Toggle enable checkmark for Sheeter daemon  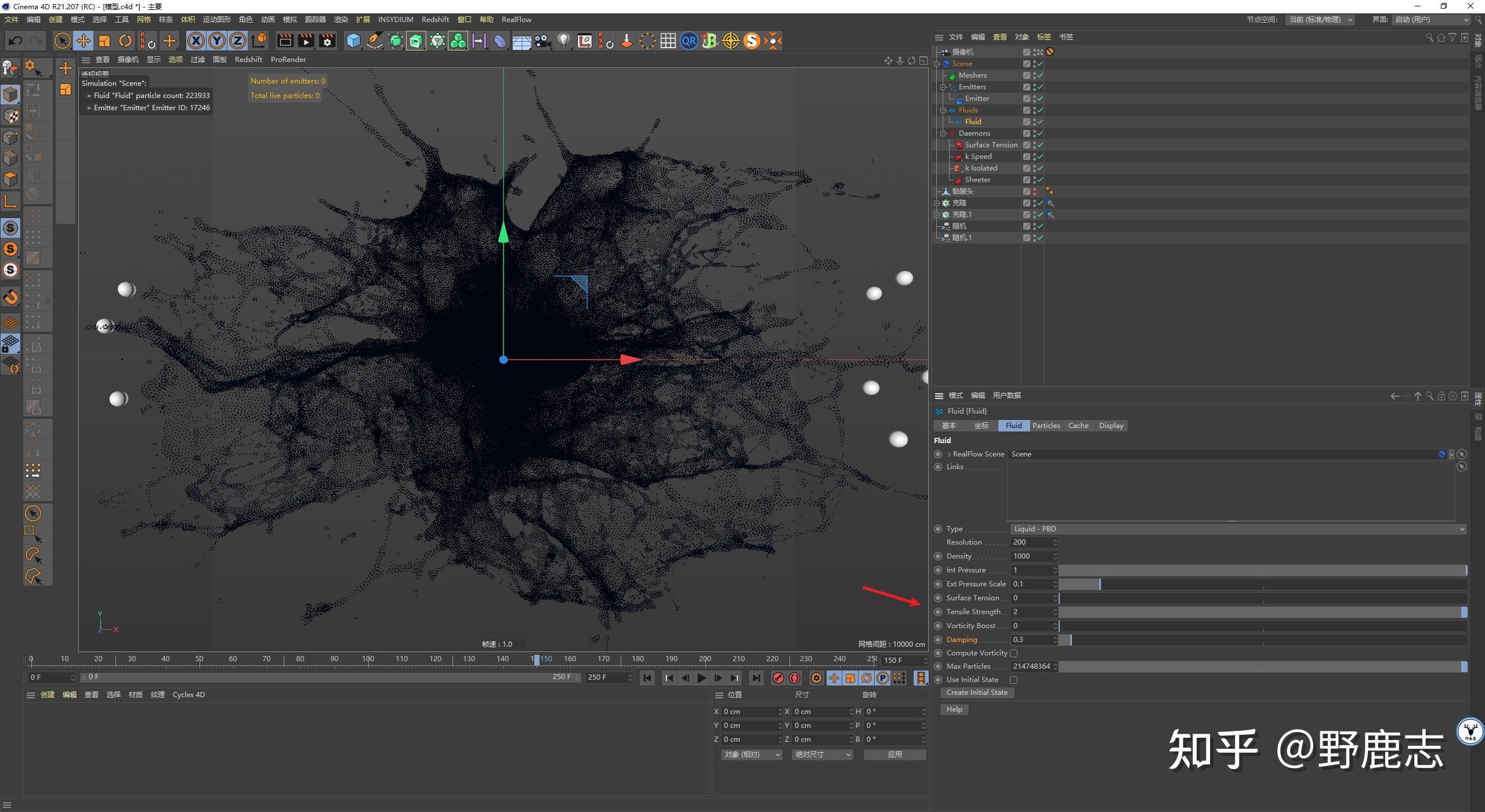click(x=1039, y=180)
